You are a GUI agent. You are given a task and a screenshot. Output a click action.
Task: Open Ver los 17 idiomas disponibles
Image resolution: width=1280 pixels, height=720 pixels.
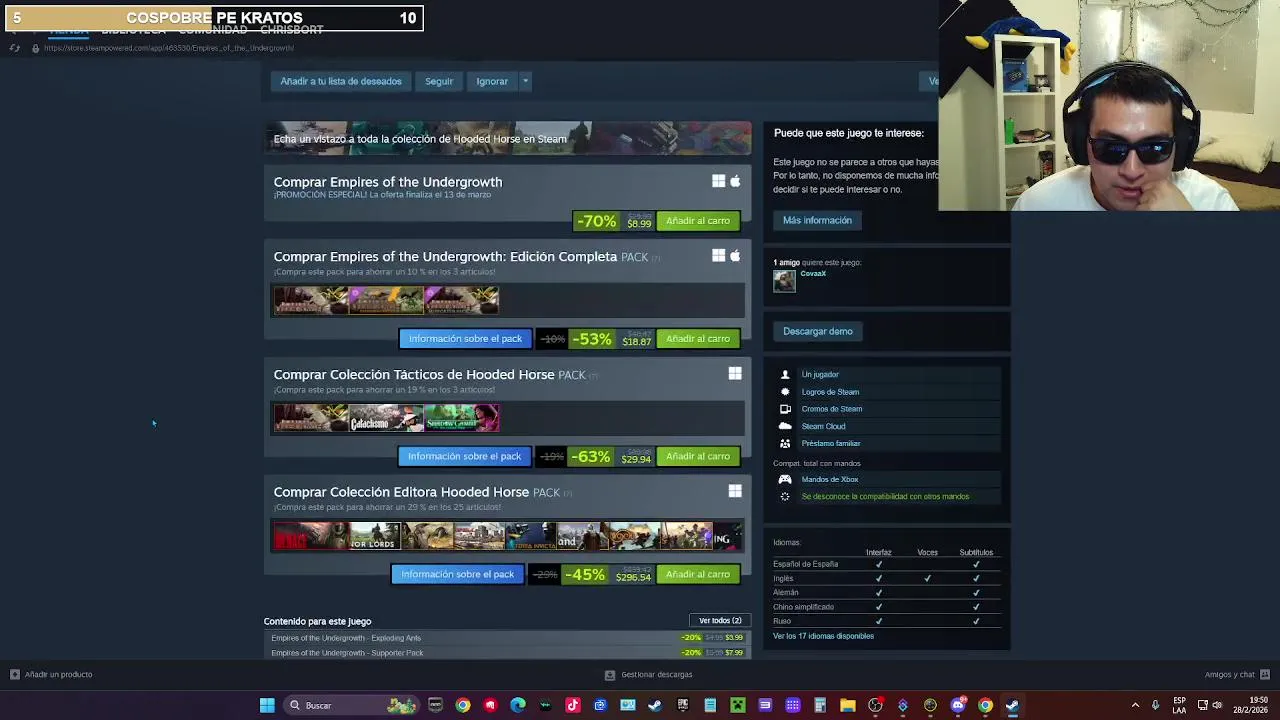(x=823, y=636)
